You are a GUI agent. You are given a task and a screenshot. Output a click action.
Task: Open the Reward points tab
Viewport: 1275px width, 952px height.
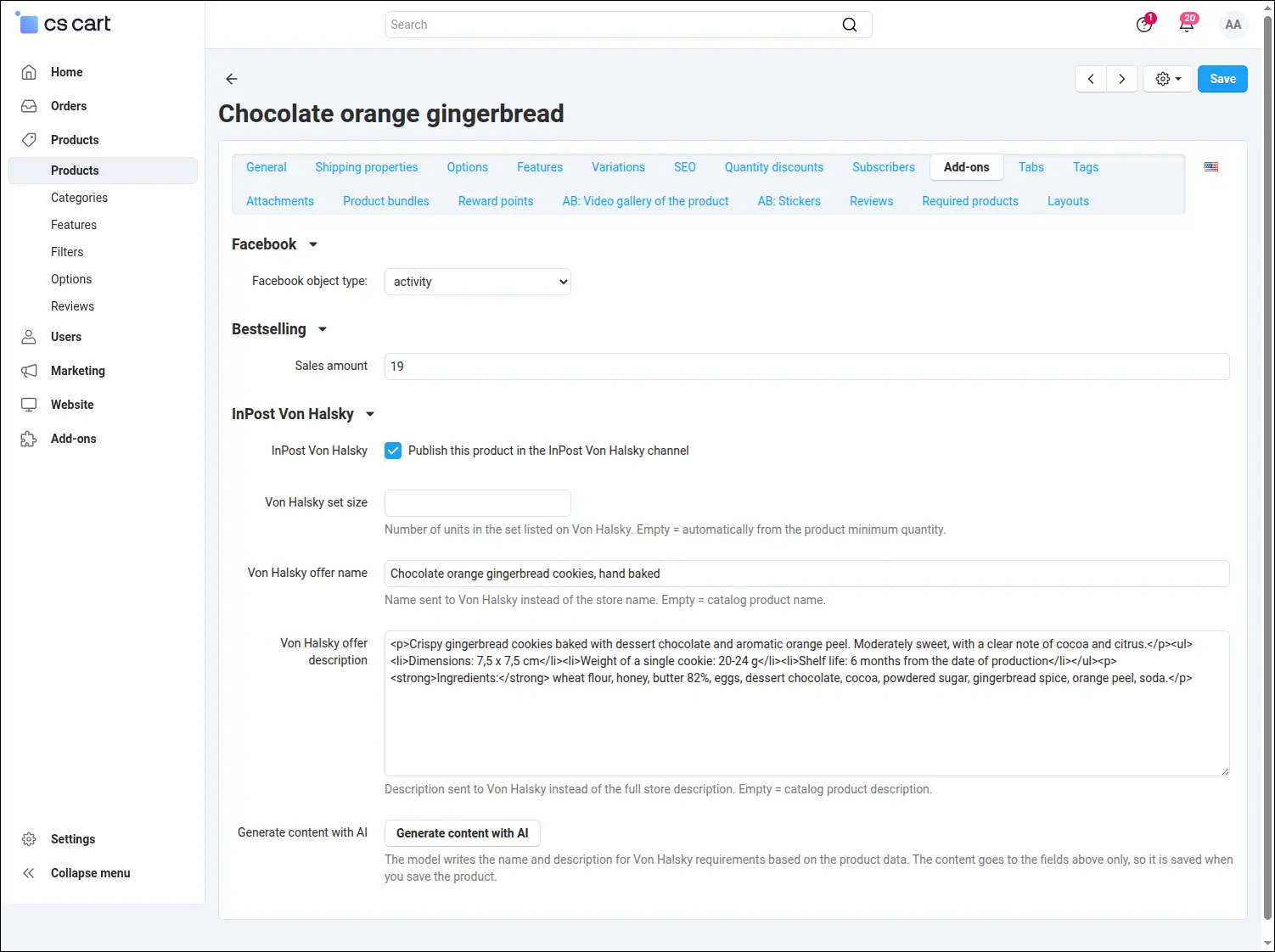[496, 201]
